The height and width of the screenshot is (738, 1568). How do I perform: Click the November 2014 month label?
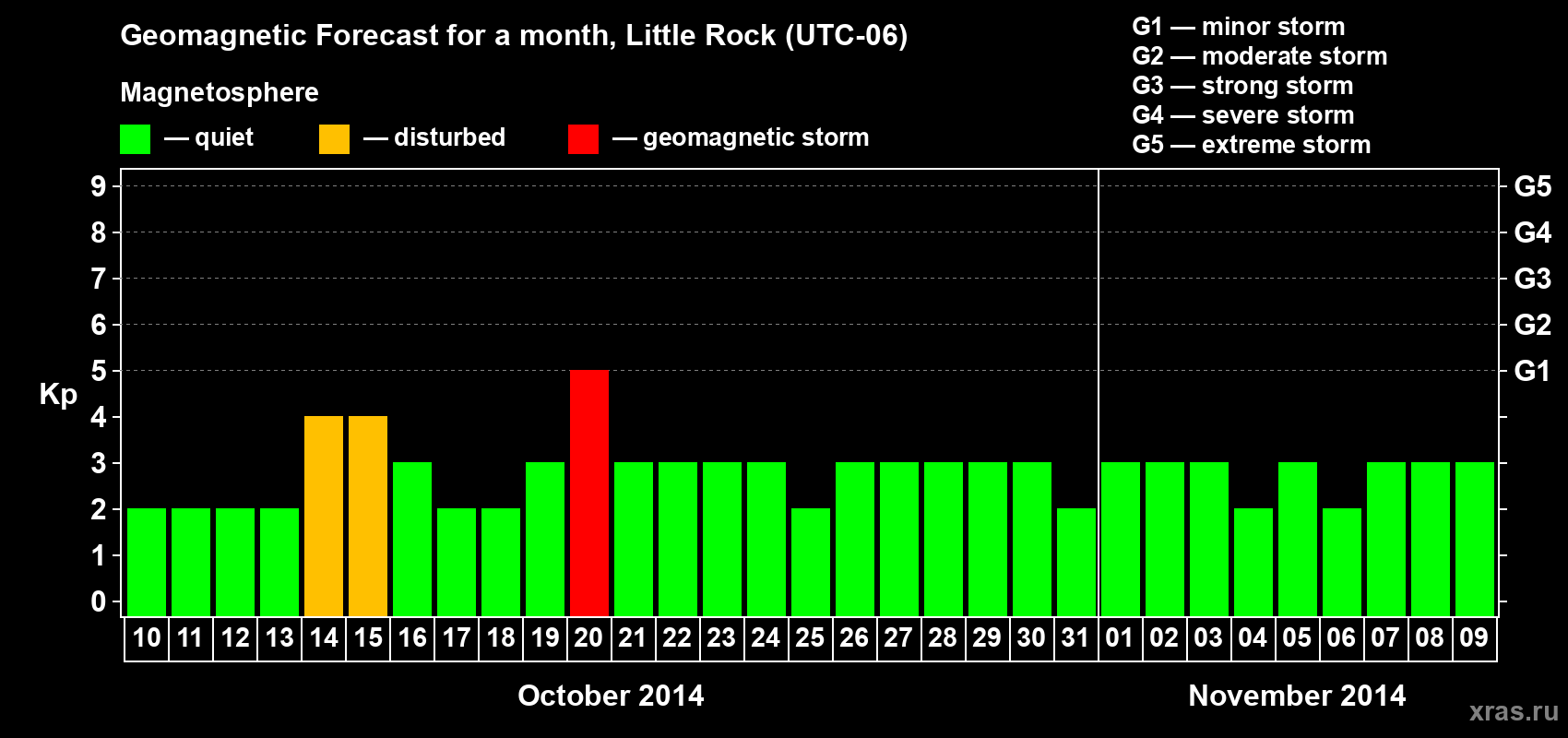coord(1297,696)
